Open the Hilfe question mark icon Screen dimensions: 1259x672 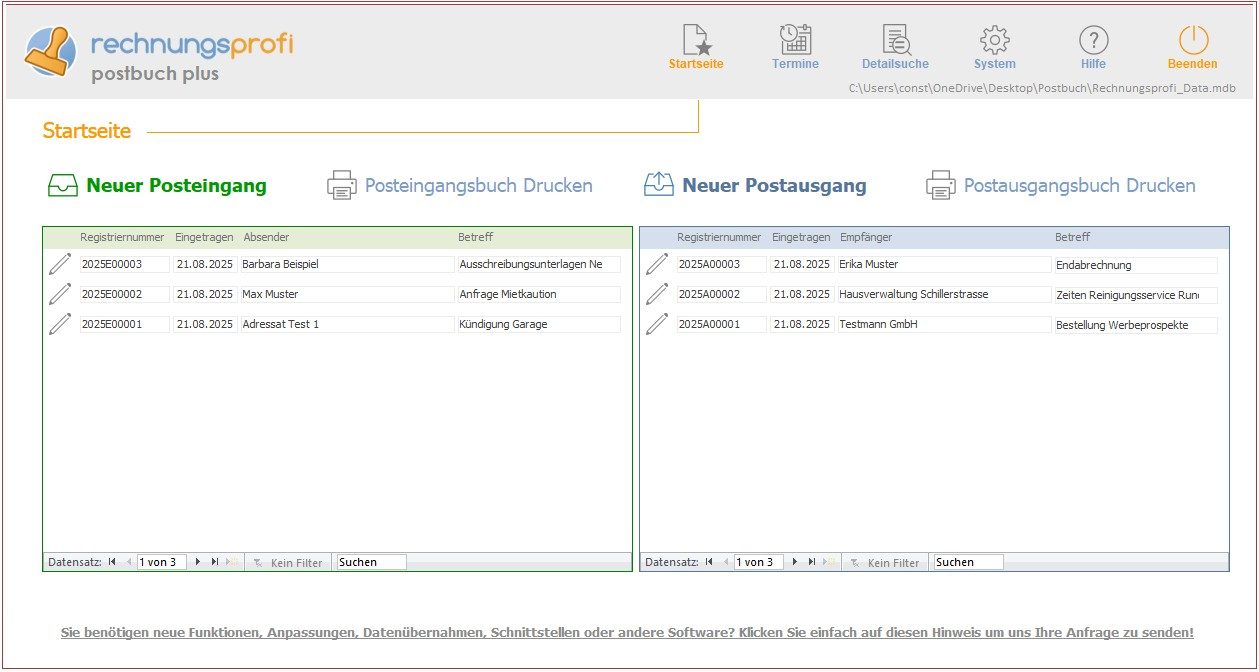point(1093,40)
